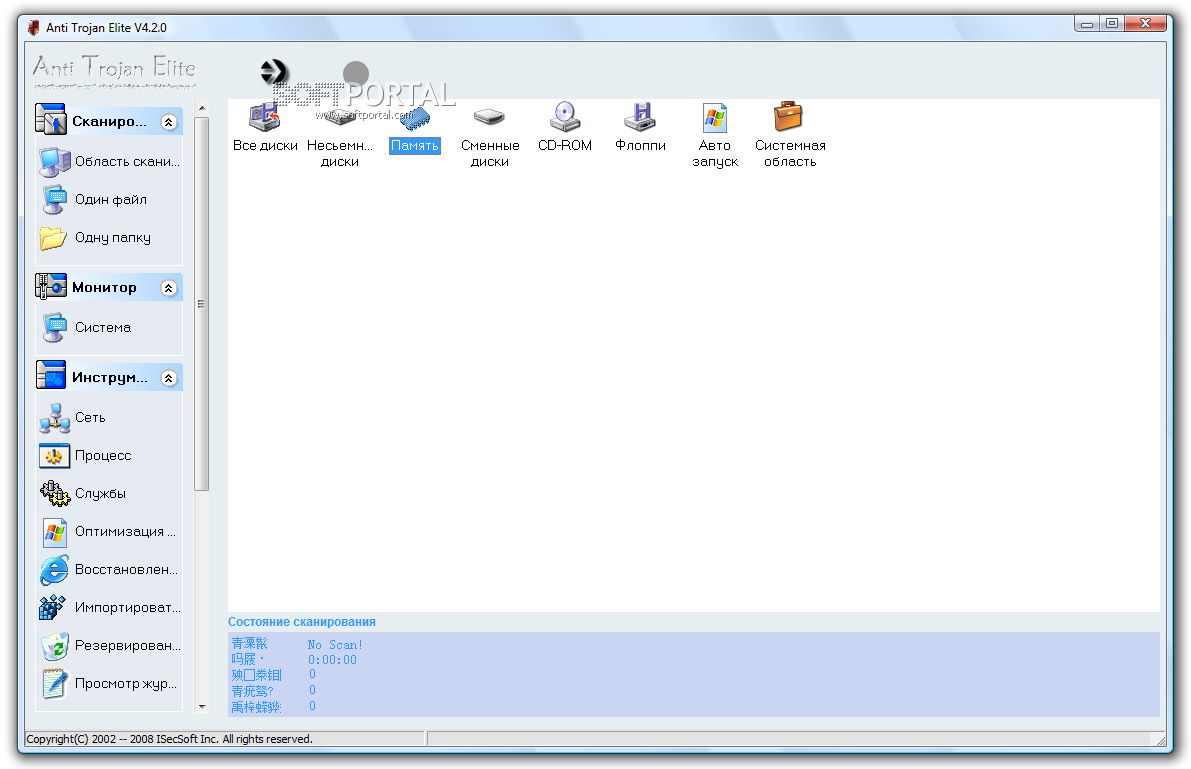
Task: Click the sidebar scrollbar thumb
Action: coord(202,304)
